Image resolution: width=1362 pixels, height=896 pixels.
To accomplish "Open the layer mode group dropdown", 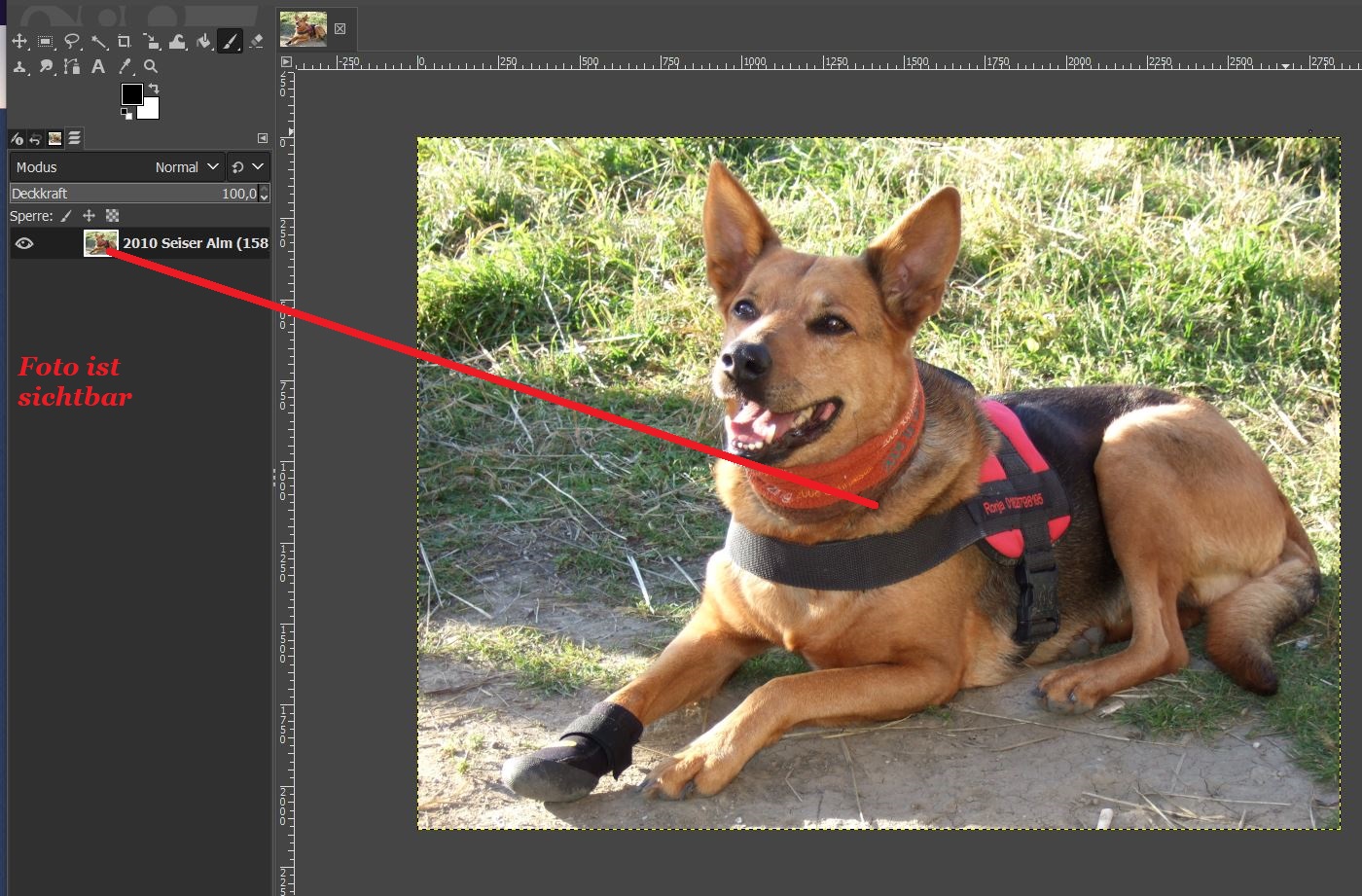I will pyautogui.click(x=247, y=167).
